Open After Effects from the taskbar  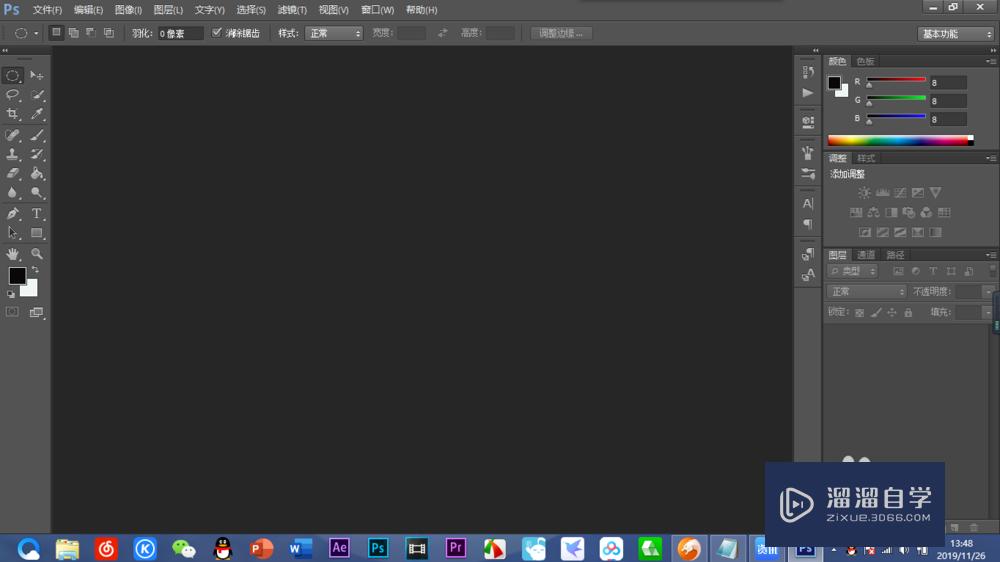tap(339, 548)
